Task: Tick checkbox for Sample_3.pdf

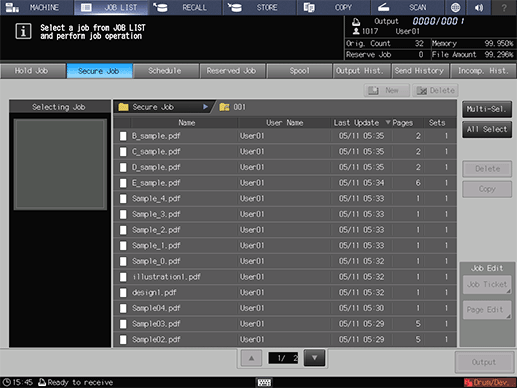Action: pos(123,214)
